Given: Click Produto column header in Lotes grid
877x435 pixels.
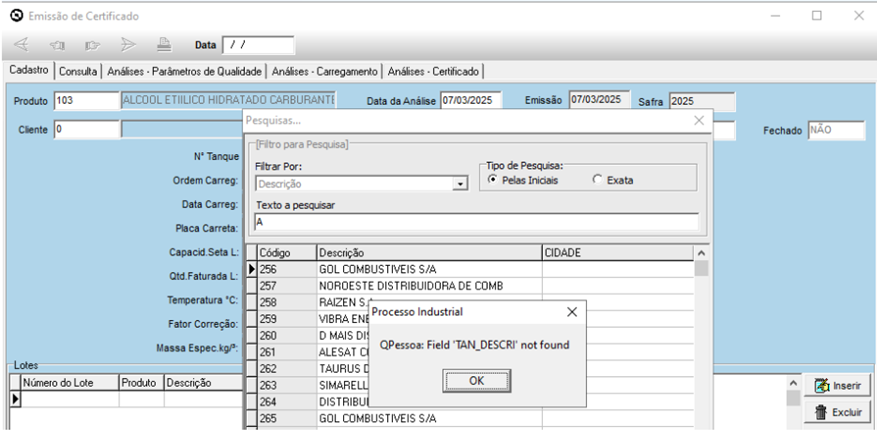Looking at the screenshot, I should pos(142,383).
